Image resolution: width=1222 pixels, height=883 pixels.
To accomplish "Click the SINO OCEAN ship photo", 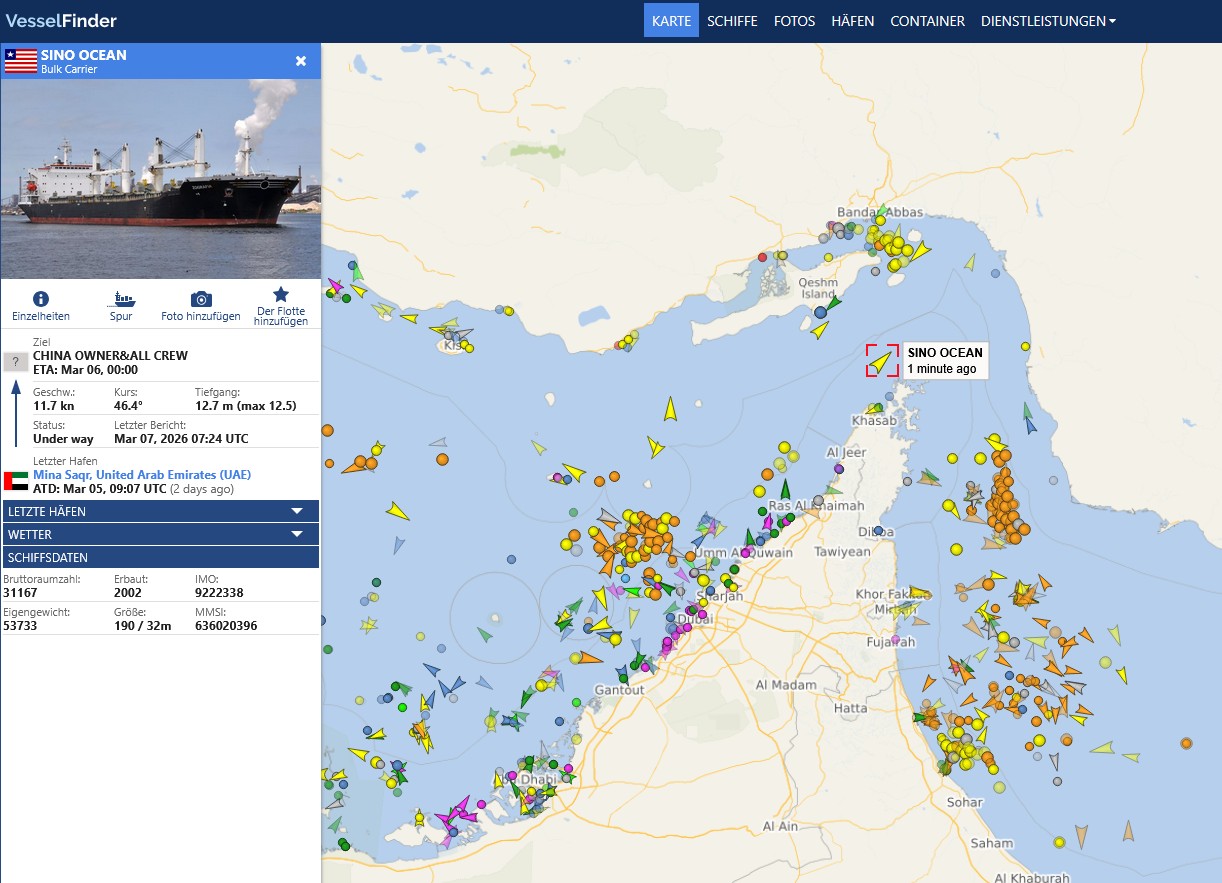I will tap(160, 178).
